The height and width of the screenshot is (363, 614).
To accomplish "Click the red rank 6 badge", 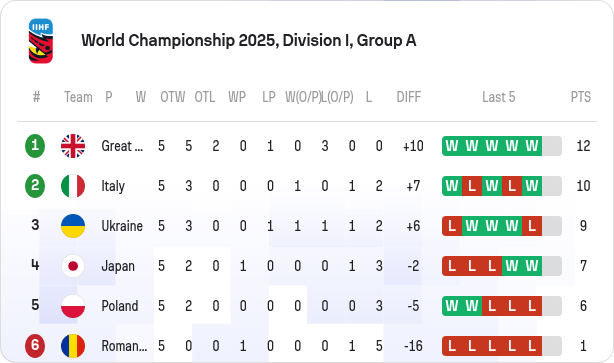I will coord(35,345).
